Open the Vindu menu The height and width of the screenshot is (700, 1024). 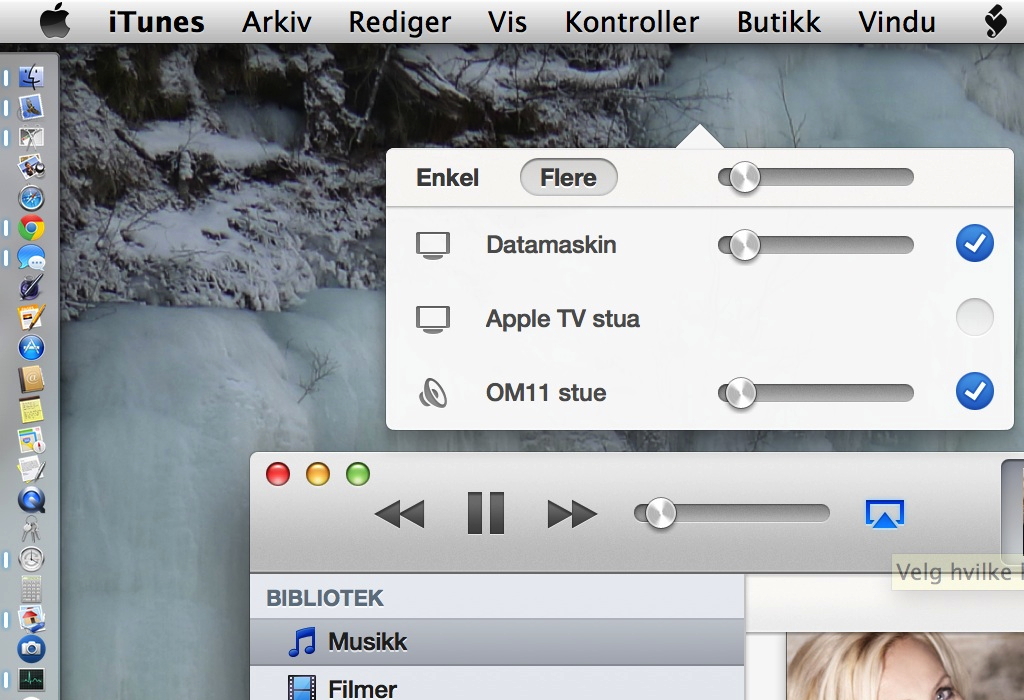click(x=897, y=22)
